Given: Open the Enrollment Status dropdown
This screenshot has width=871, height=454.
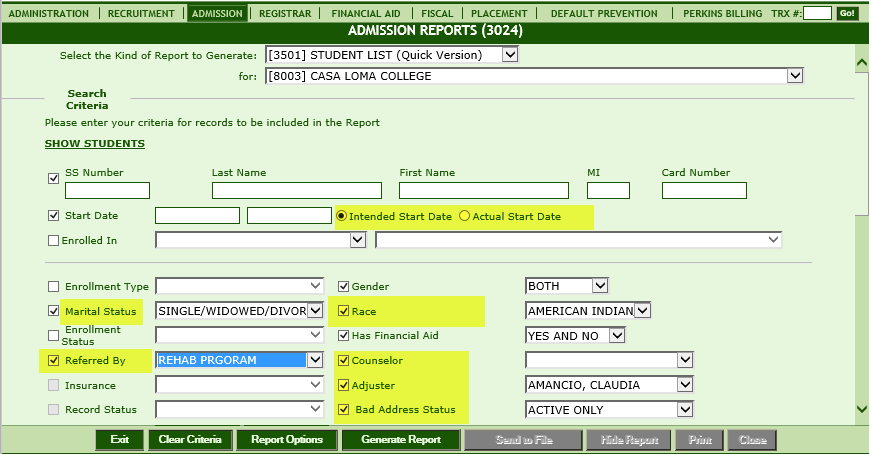Looking at the screenshot, I should (239, 335).
